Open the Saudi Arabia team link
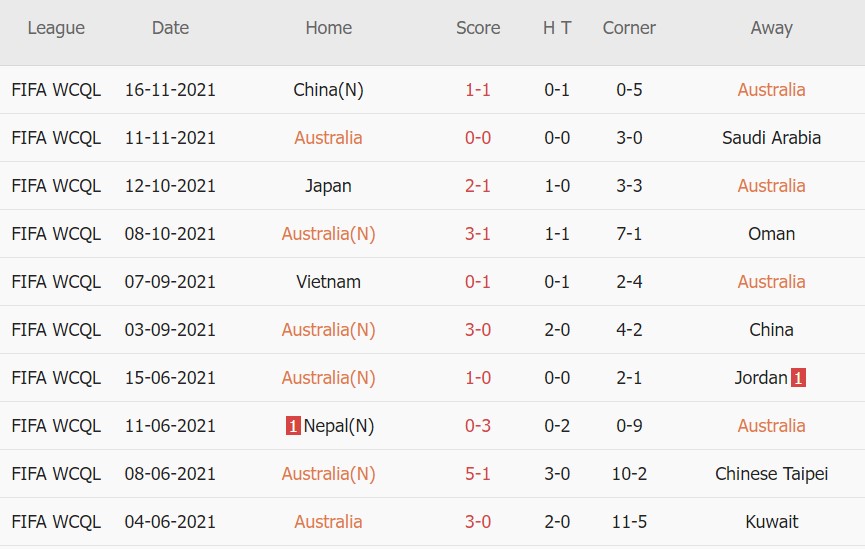This screenshot has height=549, width=865. (x=771, y=138)
